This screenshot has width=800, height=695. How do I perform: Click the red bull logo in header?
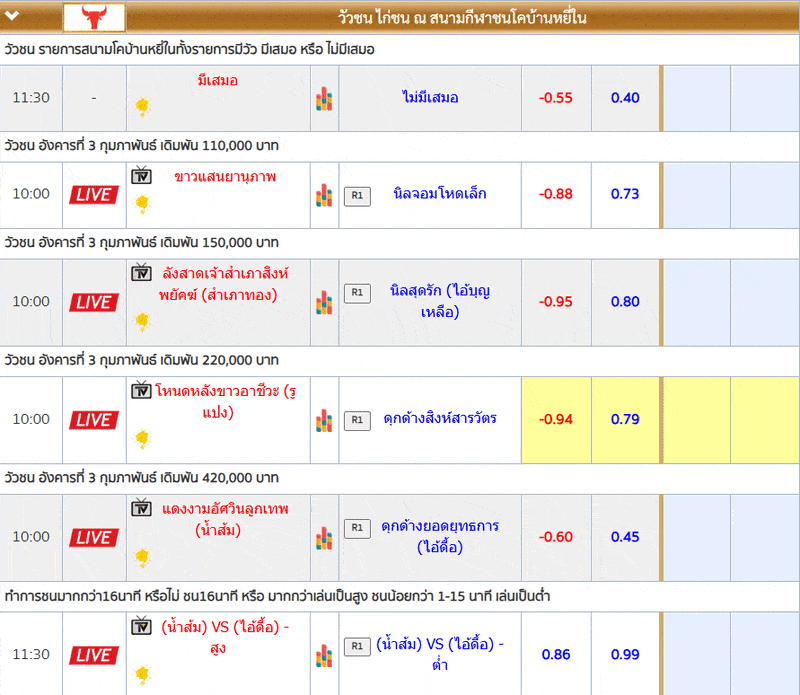click(x=94, y=17)
